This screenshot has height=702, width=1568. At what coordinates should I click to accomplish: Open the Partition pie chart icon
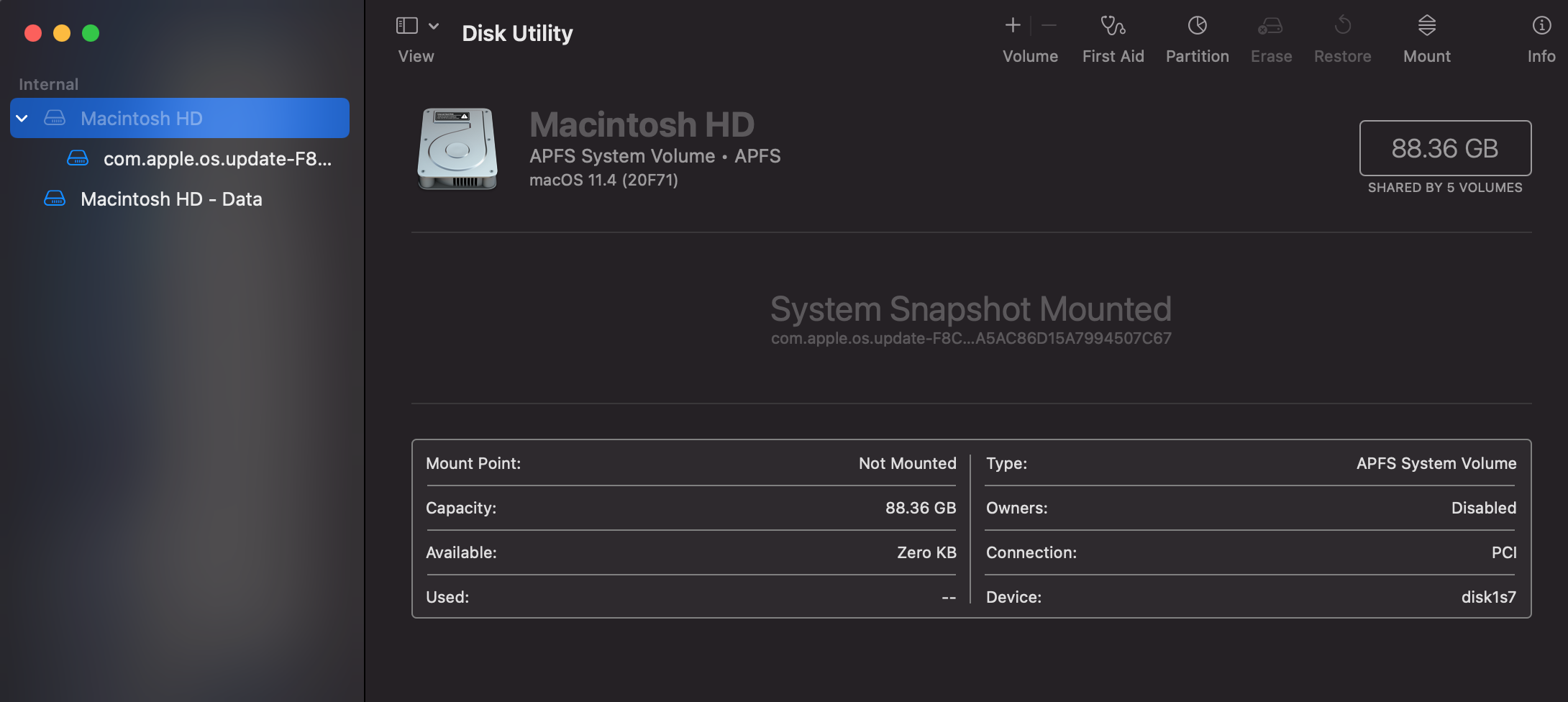click(x=1198, y=26)
